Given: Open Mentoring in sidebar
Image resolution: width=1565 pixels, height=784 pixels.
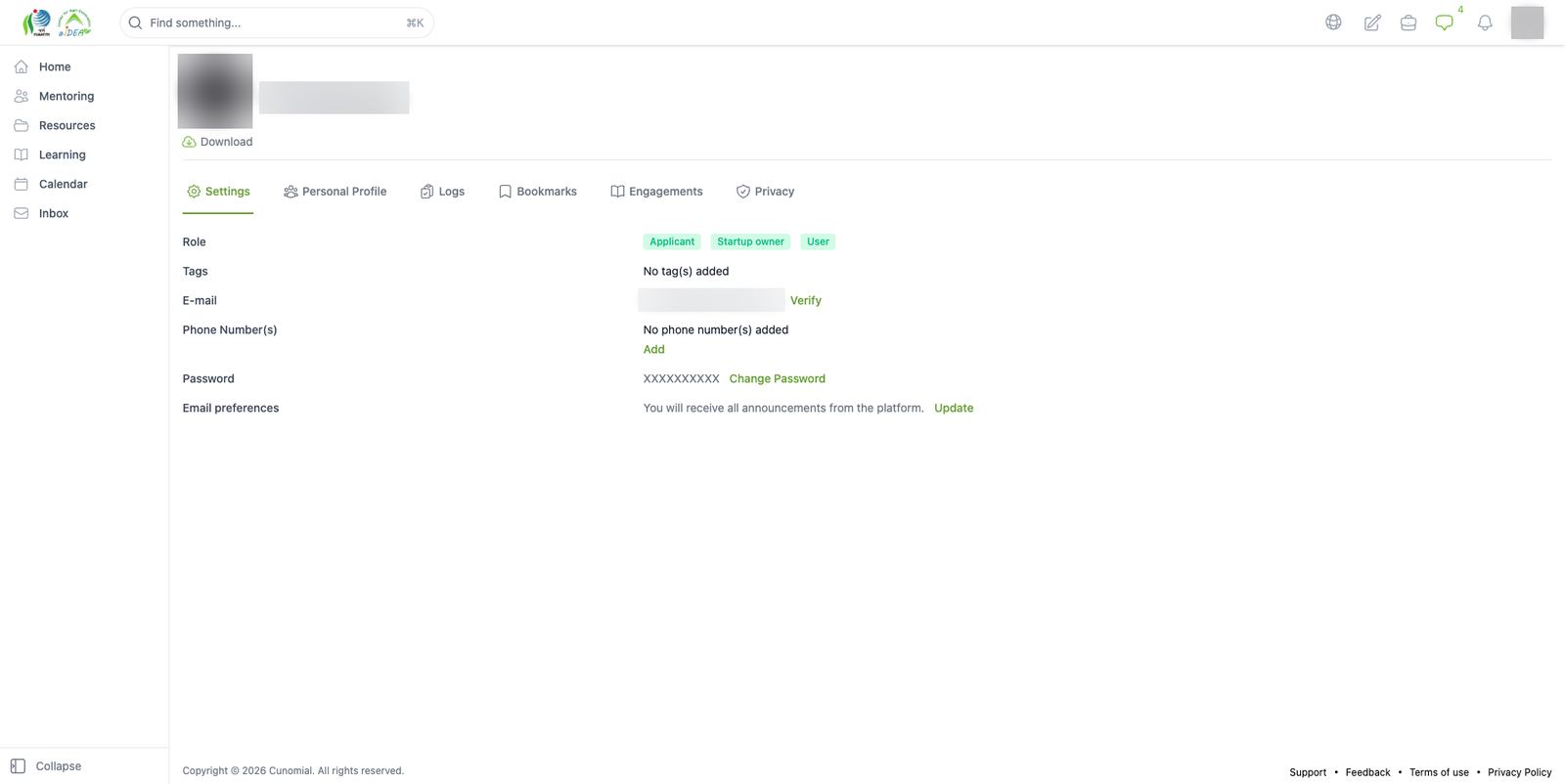Looking at the screenshot, I should point(67,96).
